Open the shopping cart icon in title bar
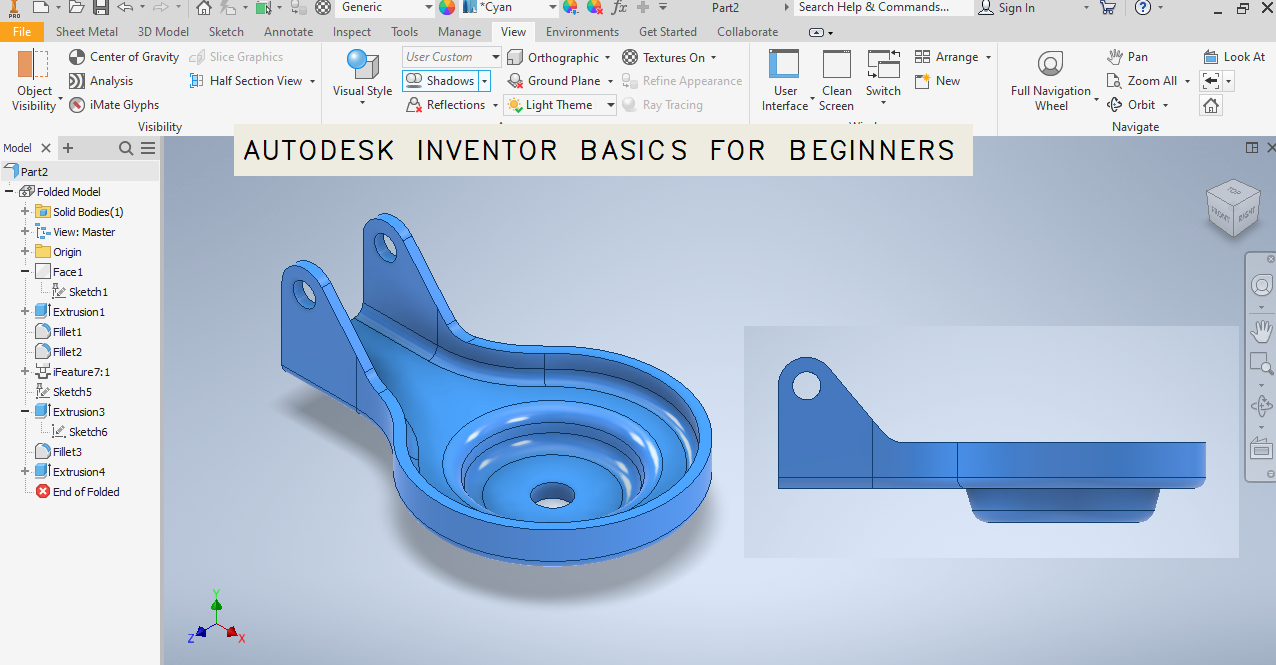Image resolution: width=1276 pixels, height=665 pixels. point(1107,8)
